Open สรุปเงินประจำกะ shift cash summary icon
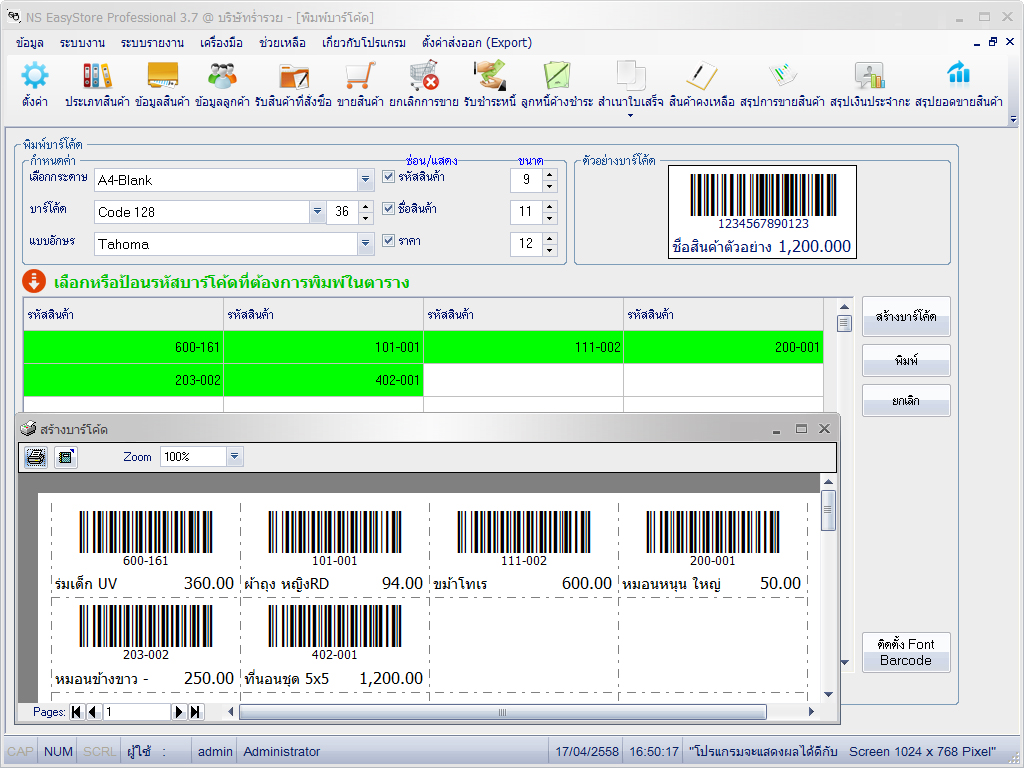The width and height of the screenshot is (1024, 768). click(870, 76)
